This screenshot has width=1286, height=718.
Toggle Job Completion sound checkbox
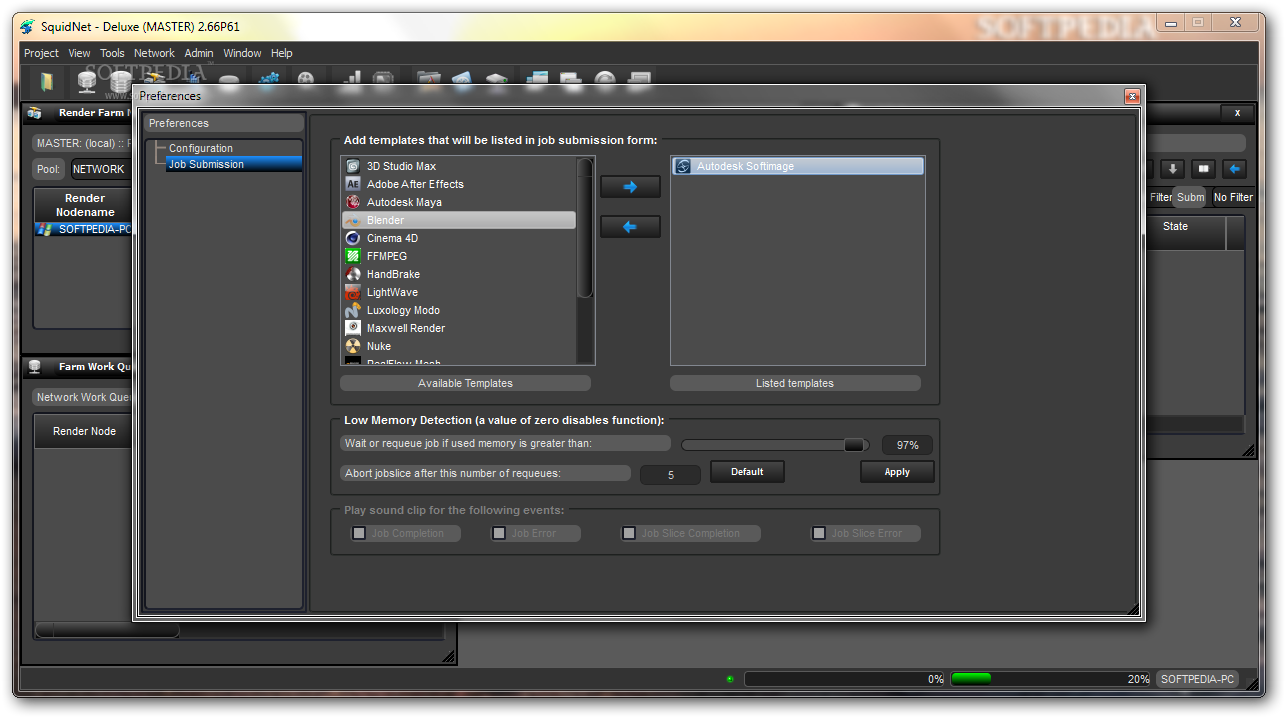(359, 533)
